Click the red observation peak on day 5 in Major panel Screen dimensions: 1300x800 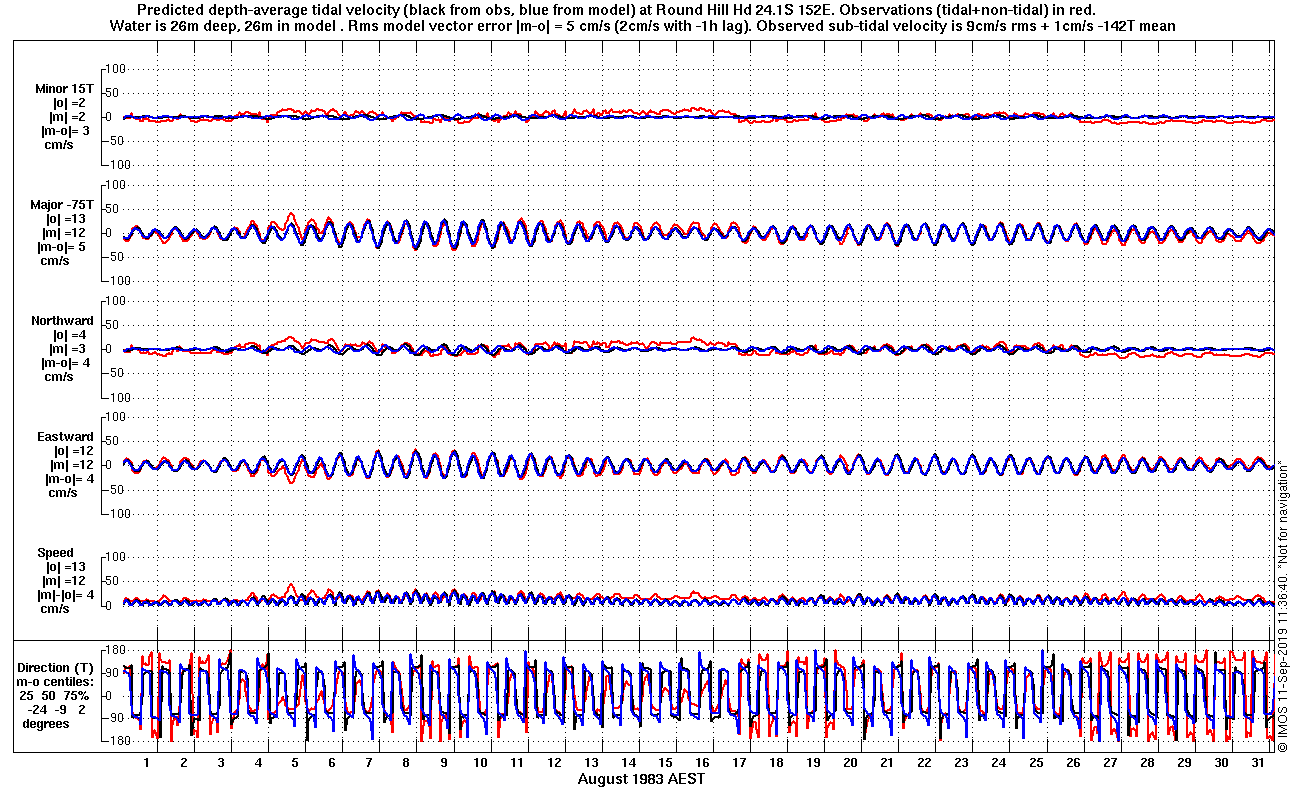click(291, 213)
